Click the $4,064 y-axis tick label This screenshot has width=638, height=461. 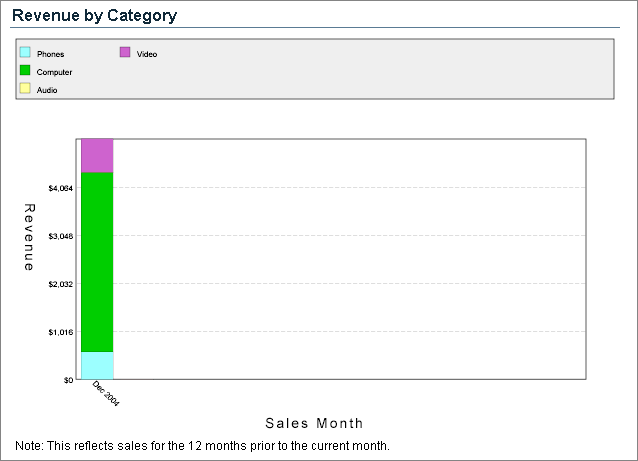pyautogui.click(x=61, y=188)
